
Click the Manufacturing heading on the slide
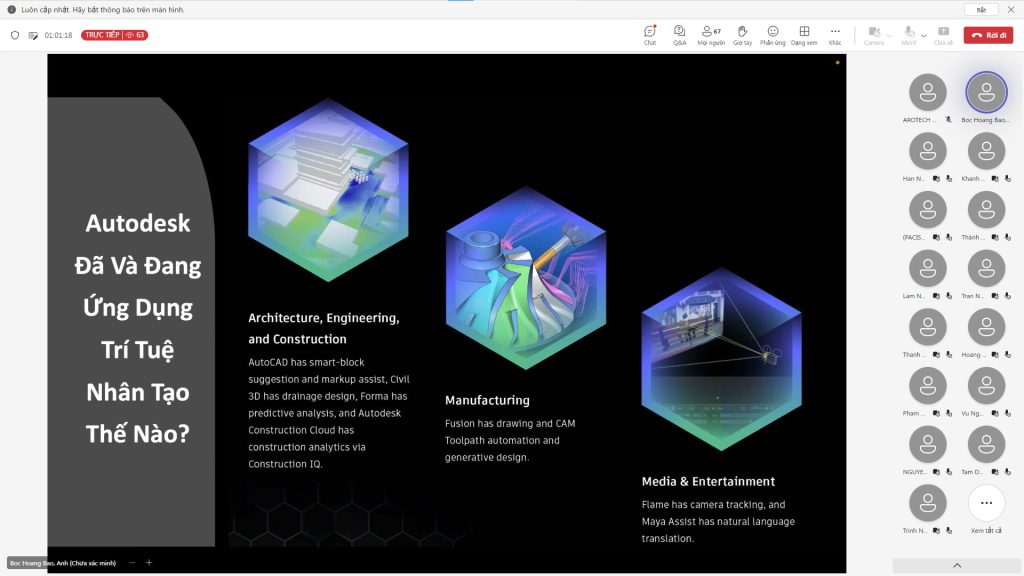coord(487,400)
